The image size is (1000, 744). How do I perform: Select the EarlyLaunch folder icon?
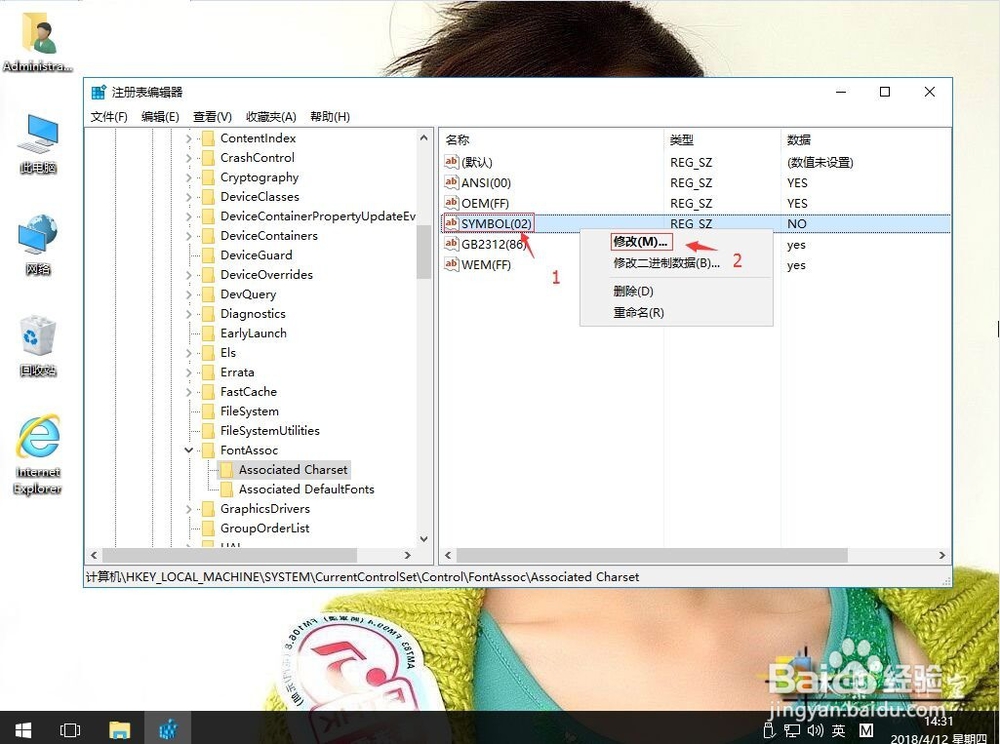coord(207,333)
